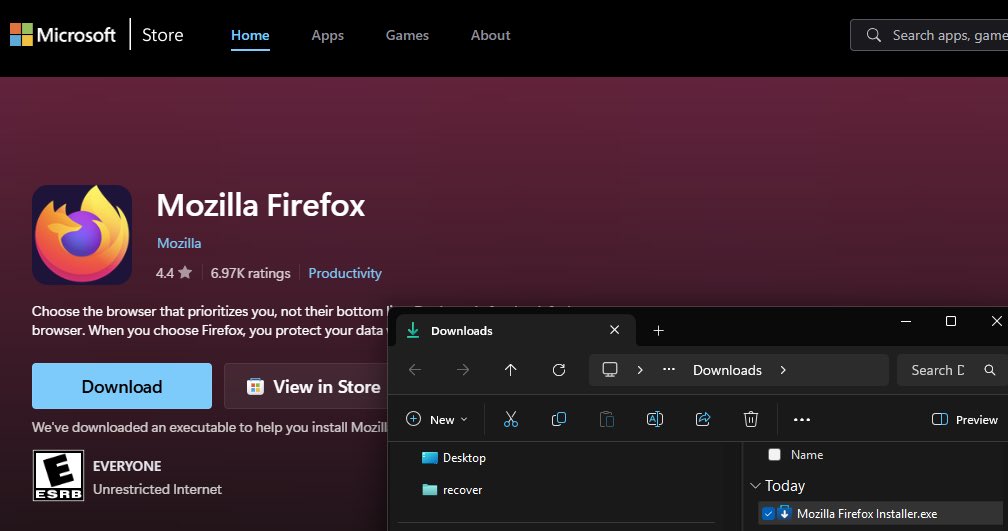Open the See more ellipsis menu
The image size is (1008, 531).
point(802,419)
